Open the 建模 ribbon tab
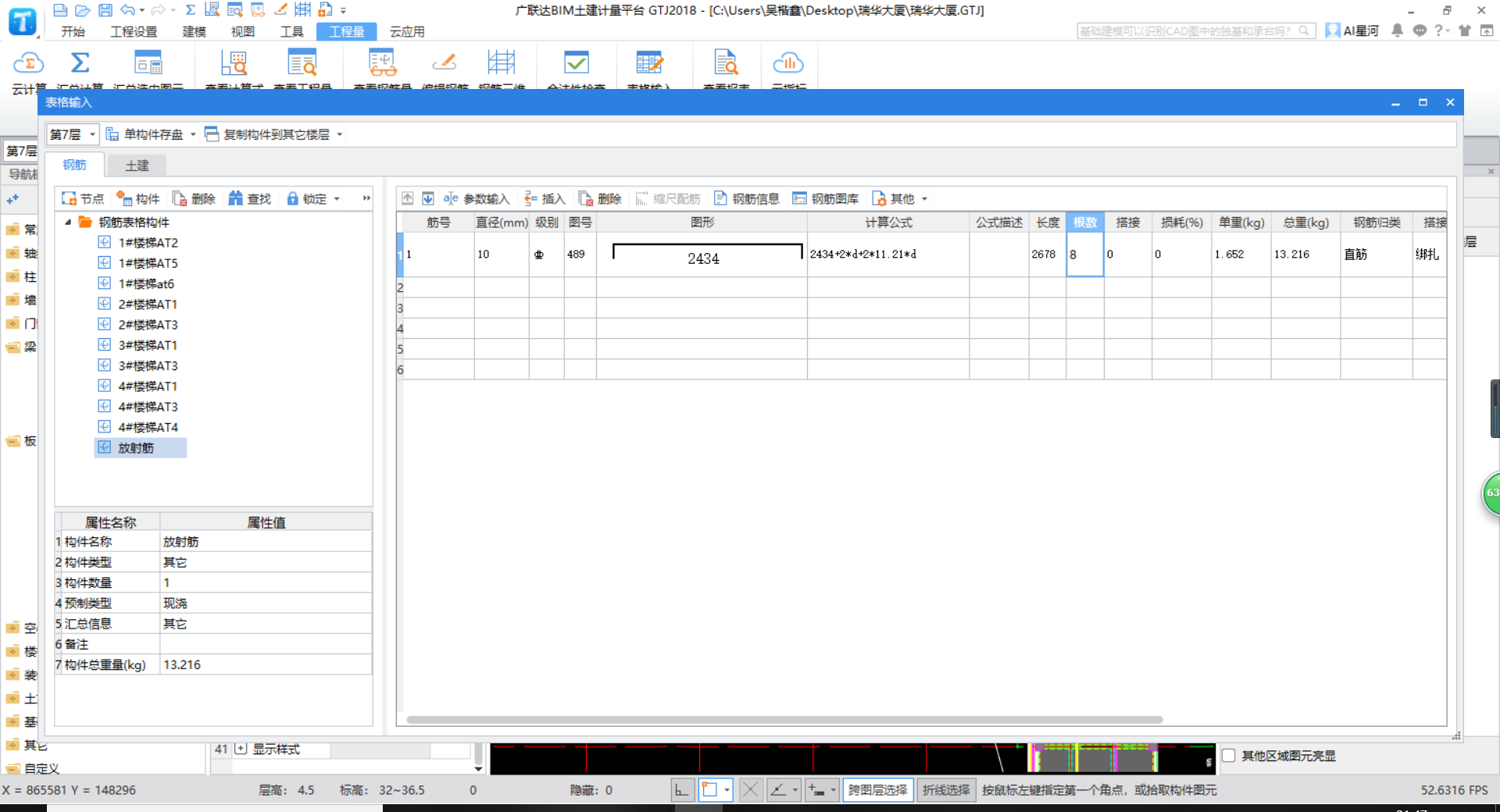 (195, 31)
